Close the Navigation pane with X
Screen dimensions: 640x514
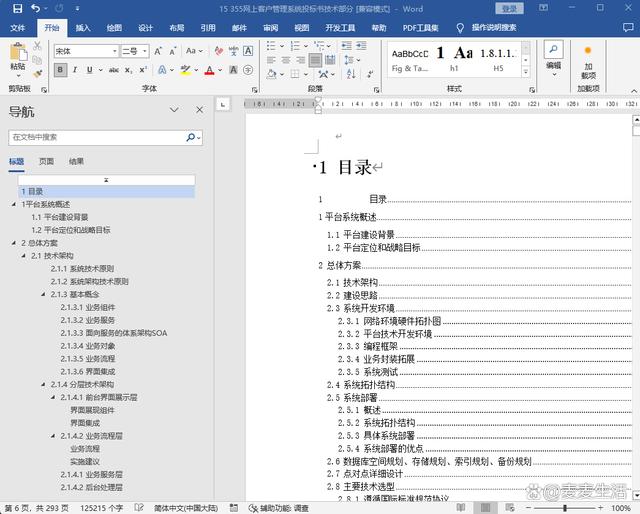[x=199, y=110]
